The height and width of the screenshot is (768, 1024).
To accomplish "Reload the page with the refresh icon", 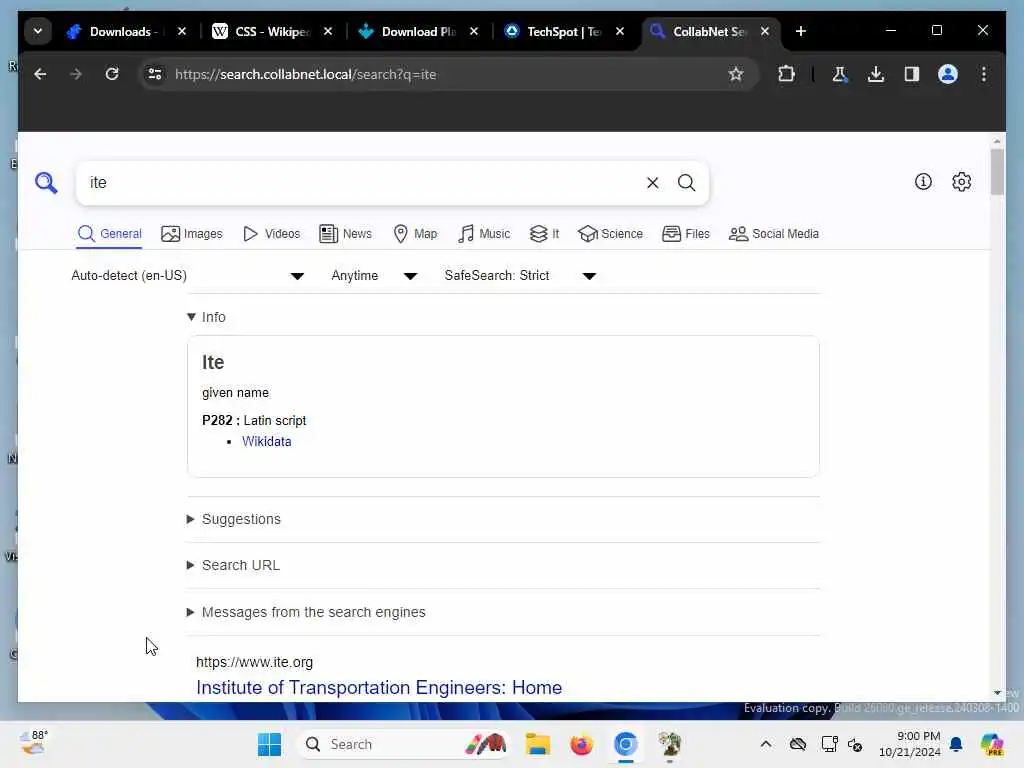I will click(x=112, y=74).
